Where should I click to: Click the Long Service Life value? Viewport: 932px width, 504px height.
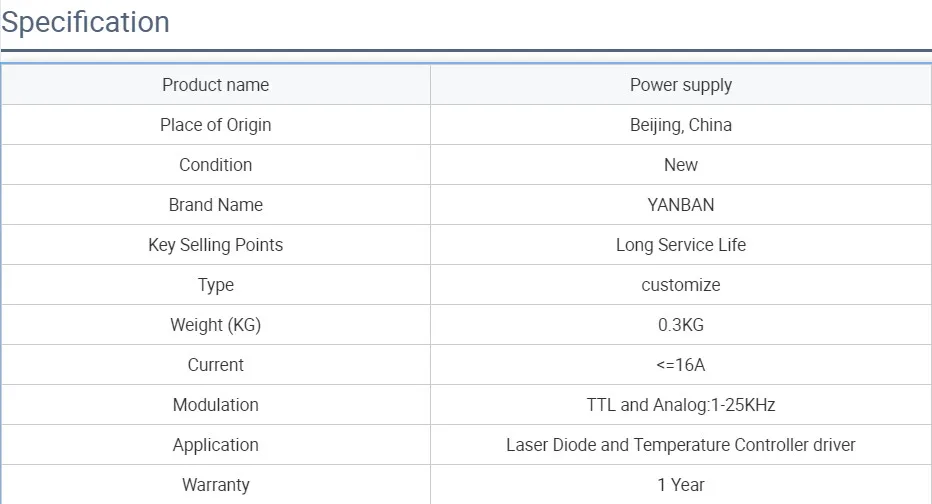pyautogui.click(x=681, y=245)
